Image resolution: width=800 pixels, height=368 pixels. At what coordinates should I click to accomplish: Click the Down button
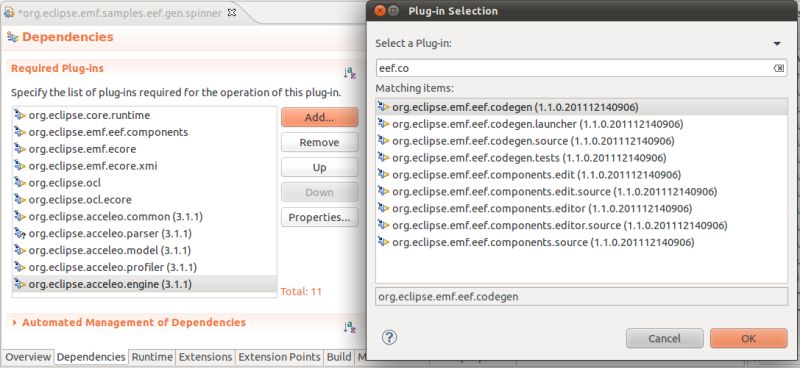319,192
